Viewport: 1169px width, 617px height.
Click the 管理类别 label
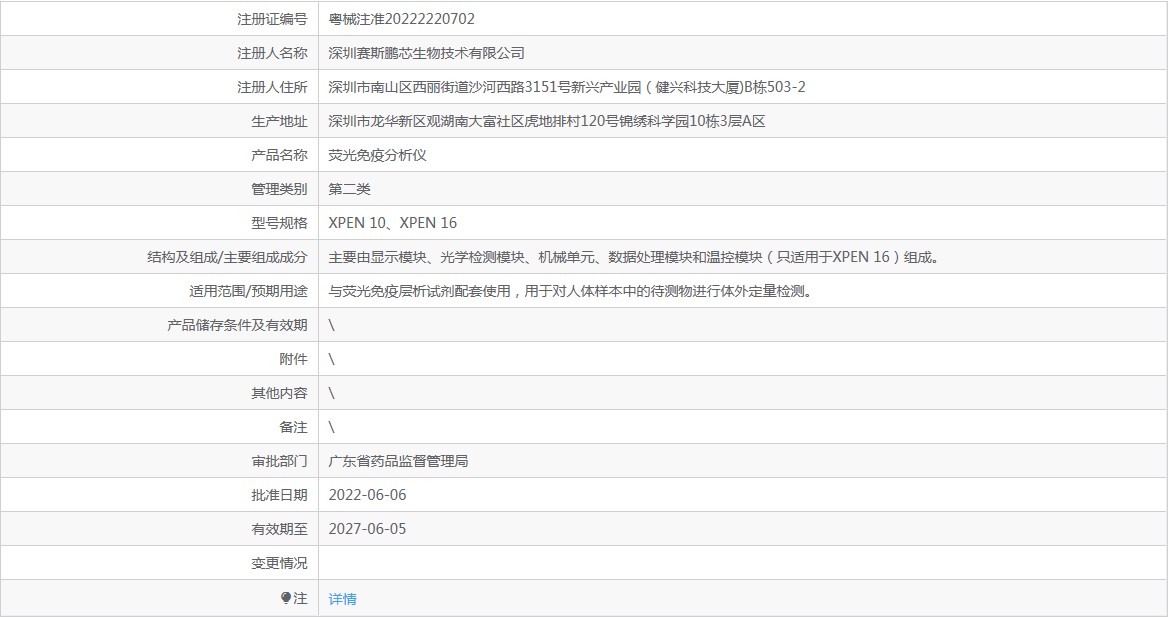(279, 189)
